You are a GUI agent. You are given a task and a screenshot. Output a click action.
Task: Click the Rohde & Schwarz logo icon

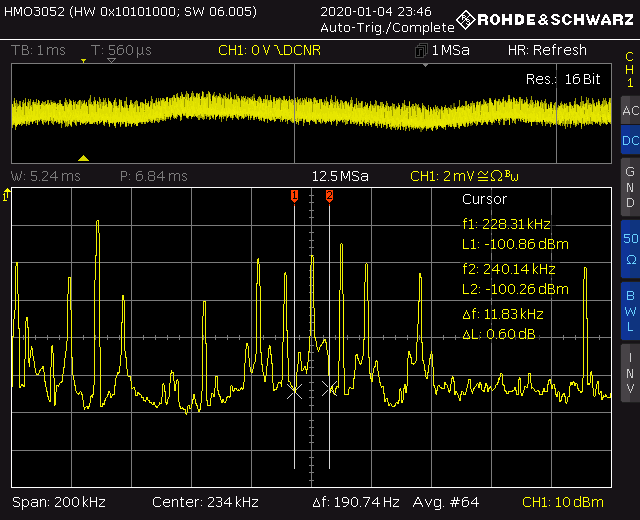(466, 20)
